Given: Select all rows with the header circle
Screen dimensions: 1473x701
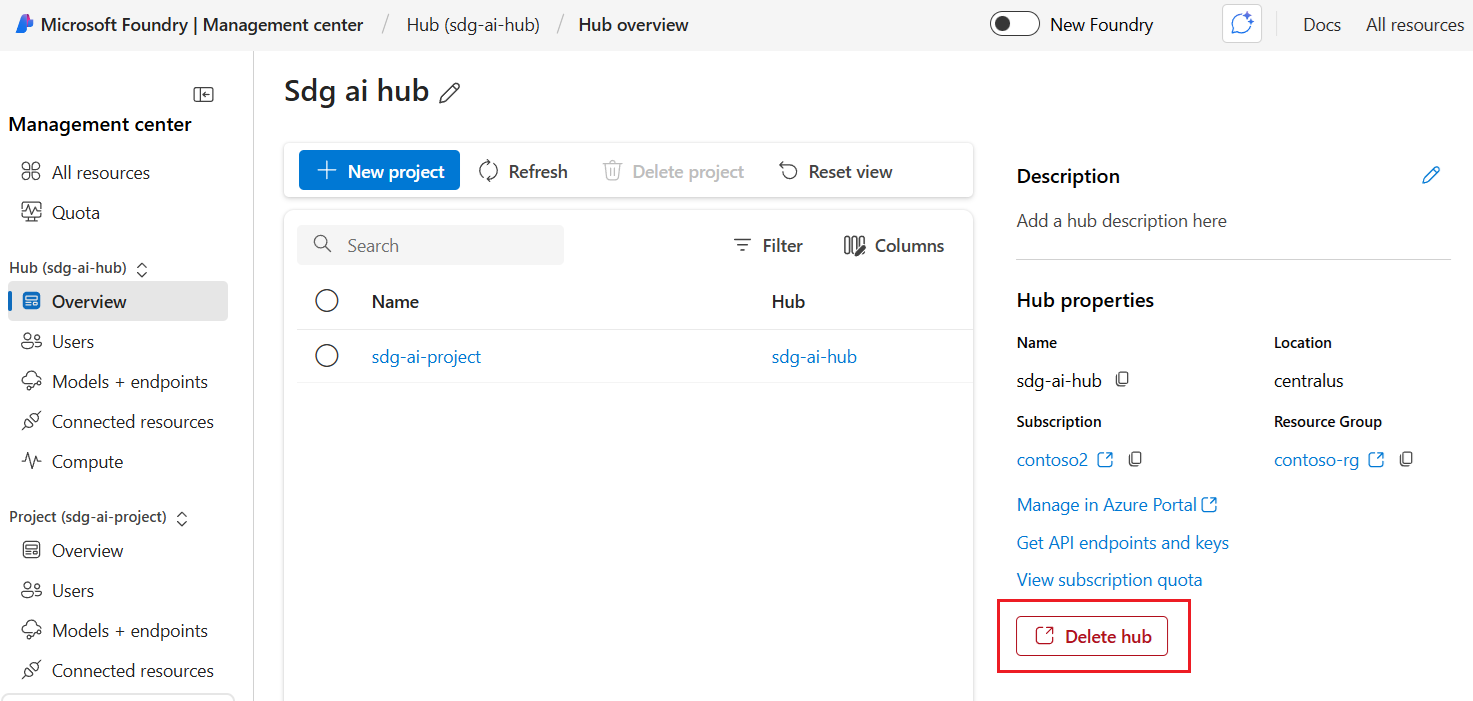Looking at the screenshot, I should tap(327, 301).
